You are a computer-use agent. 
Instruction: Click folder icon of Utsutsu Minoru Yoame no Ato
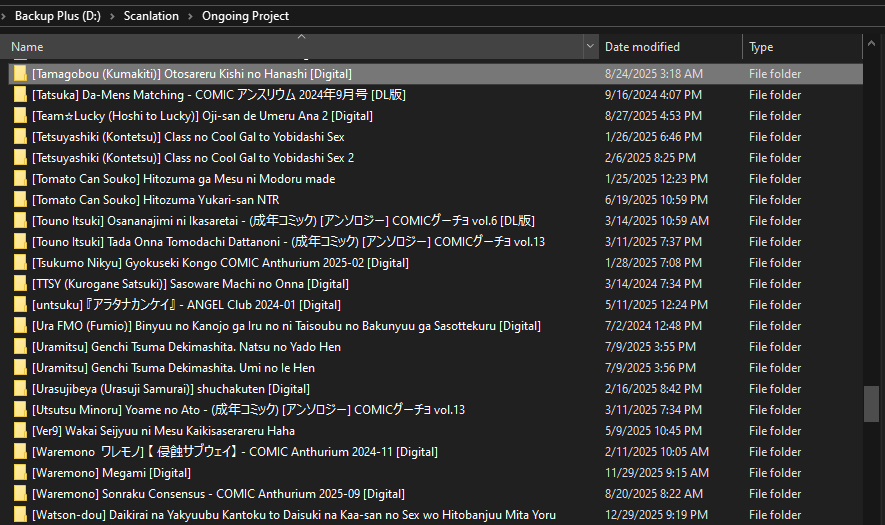click(20, 409)
